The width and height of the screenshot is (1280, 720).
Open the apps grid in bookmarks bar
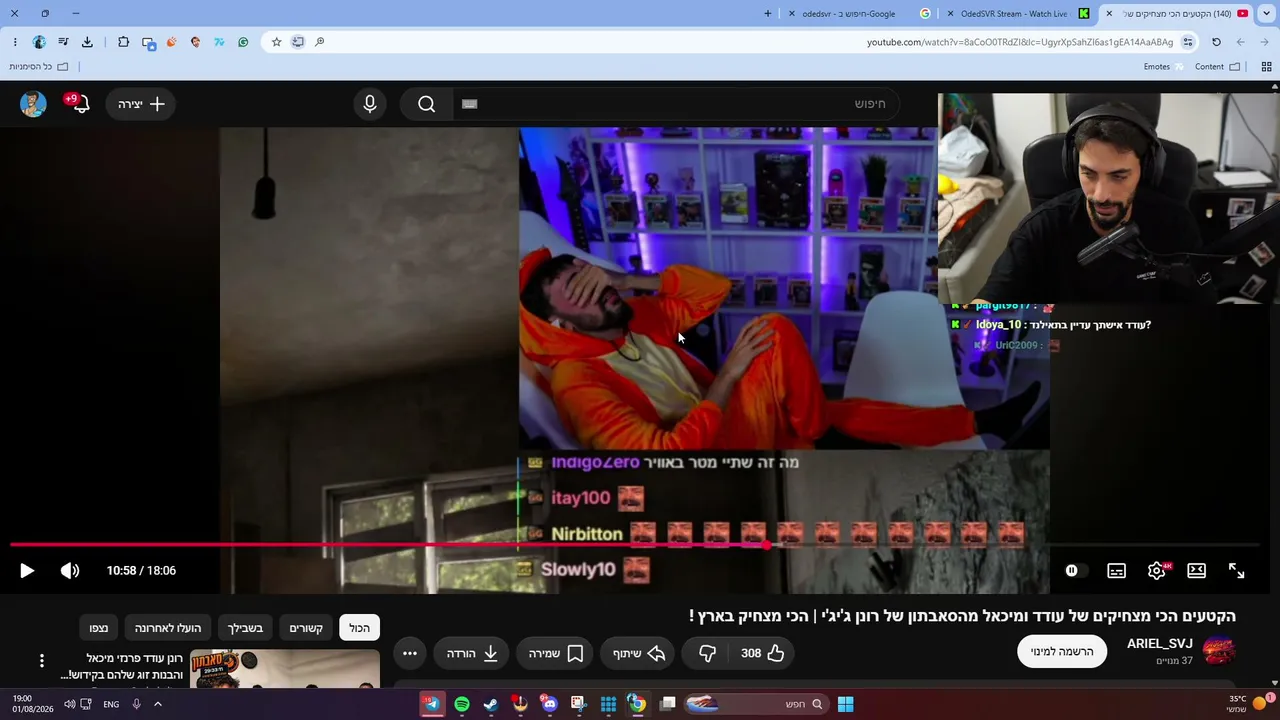point(1266,67)
